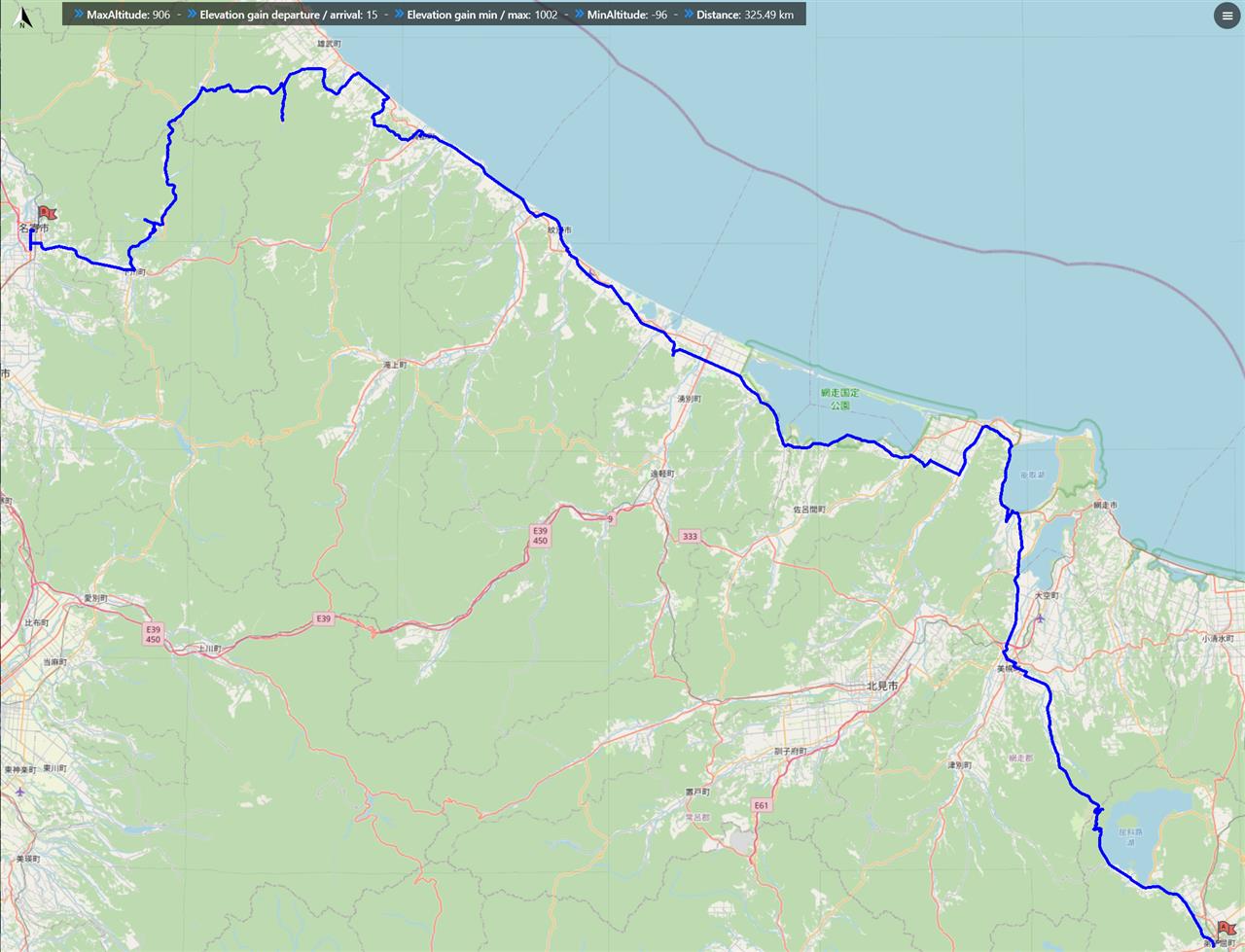1245x952 pixels.
Task: Click the 美瑛町 town label
Action: pyautogui.click(x=27, y=859)
